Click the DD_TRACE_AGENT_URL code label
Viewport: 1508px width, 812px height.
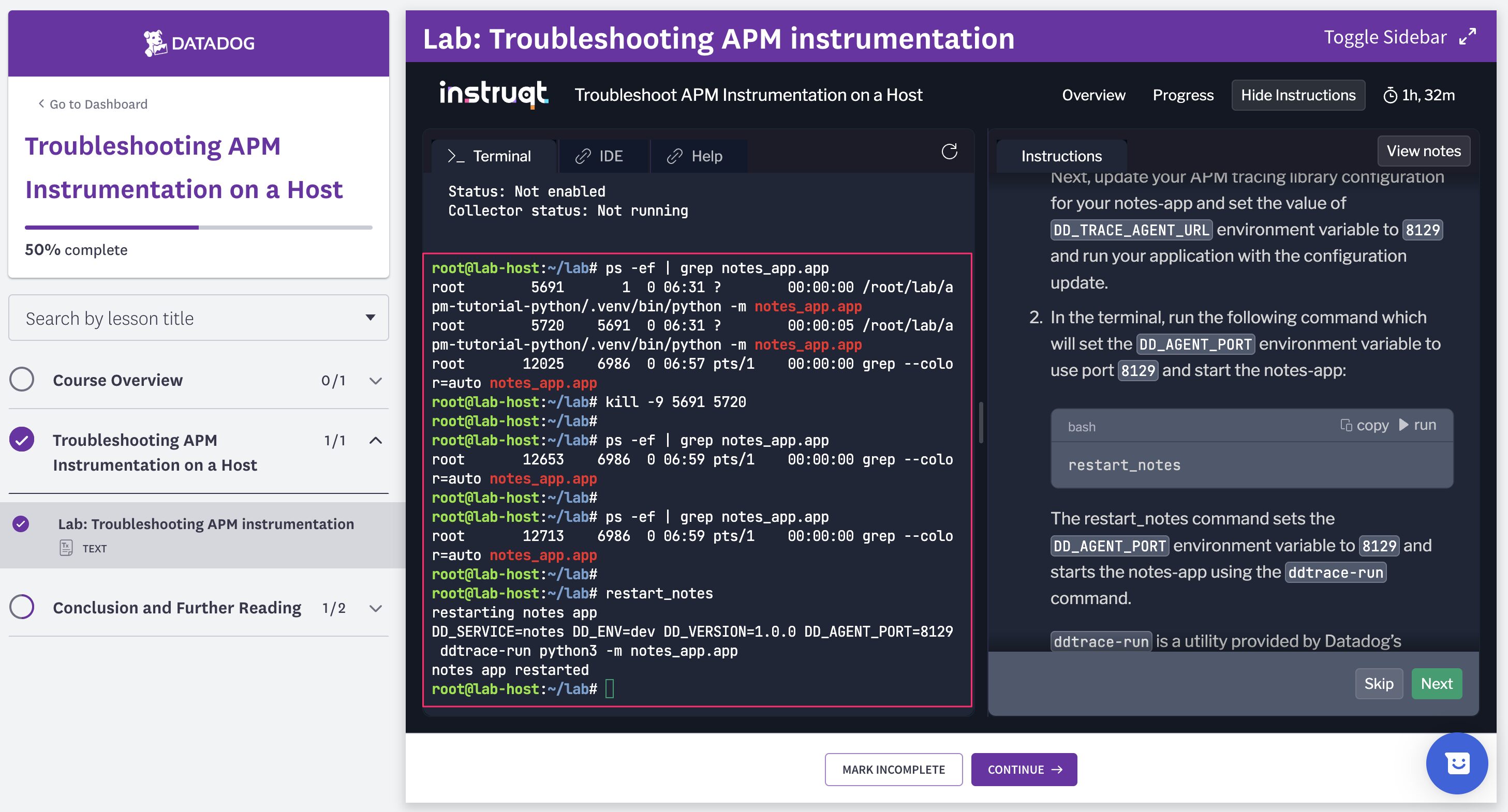click(1131, 230)
